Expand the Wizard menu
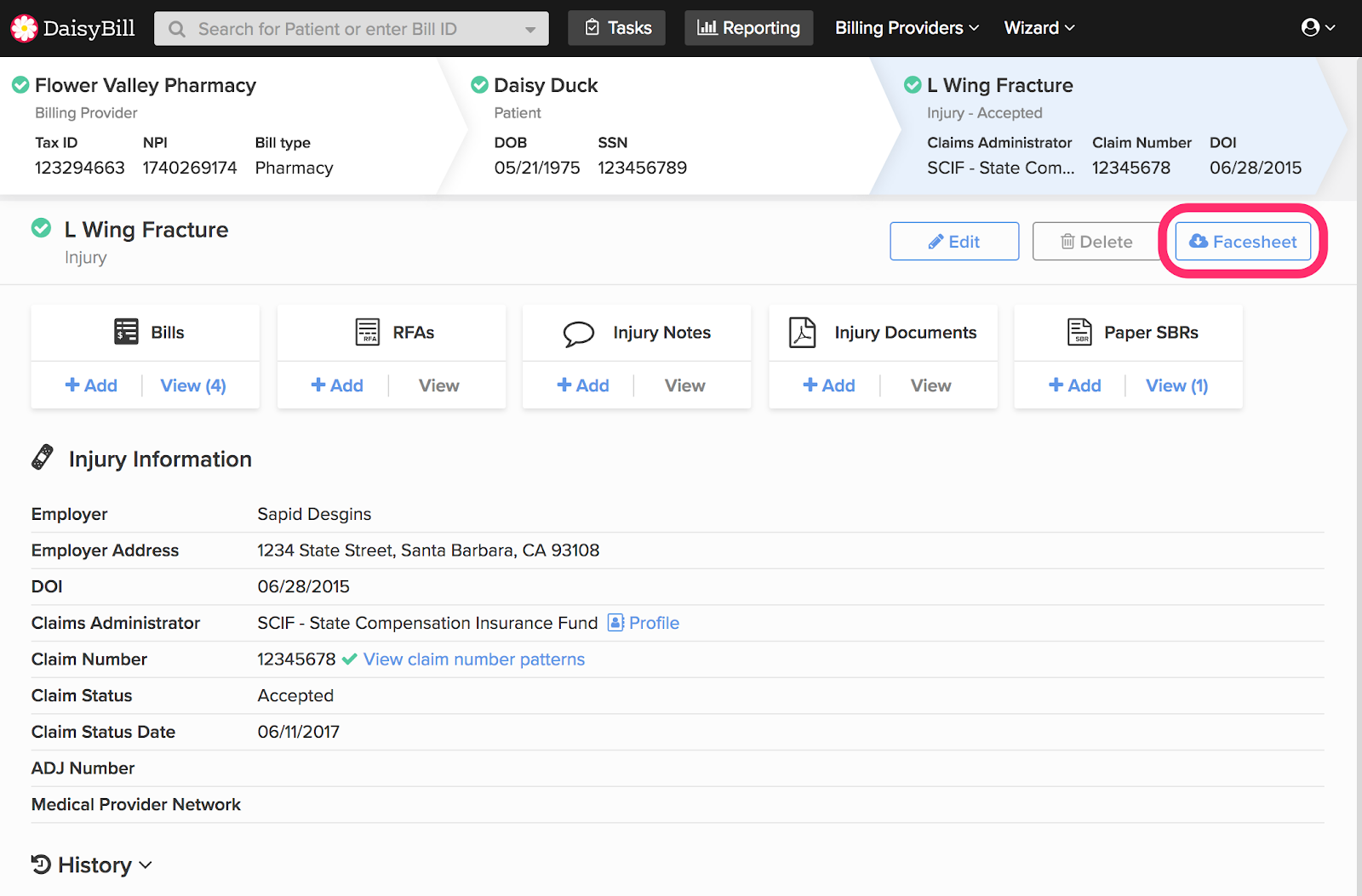This screenshot has width=1362, height=896. [1039, 28]
